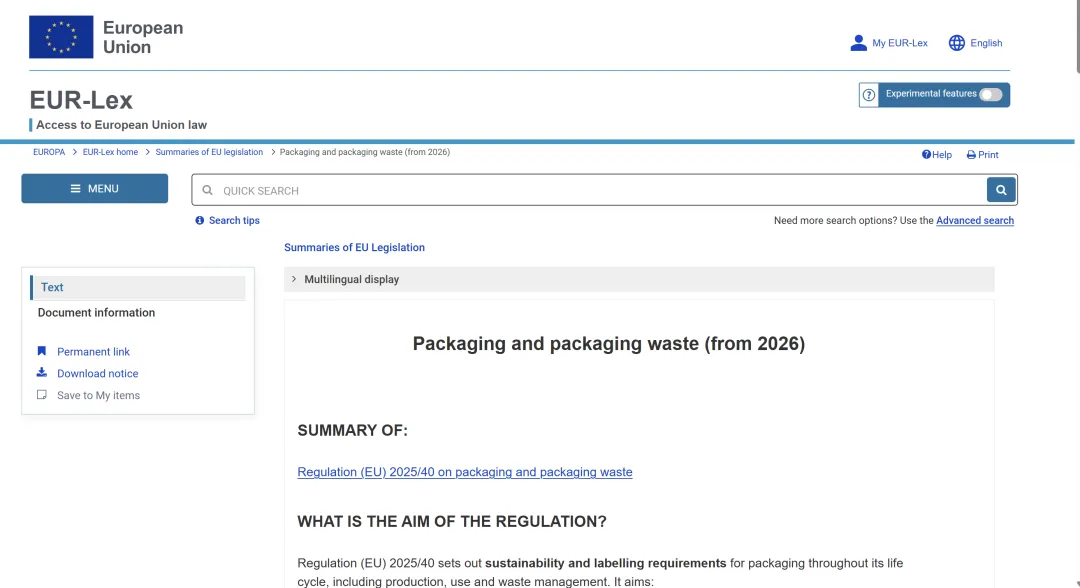Click the European Union flag logo

pos(61,37)
